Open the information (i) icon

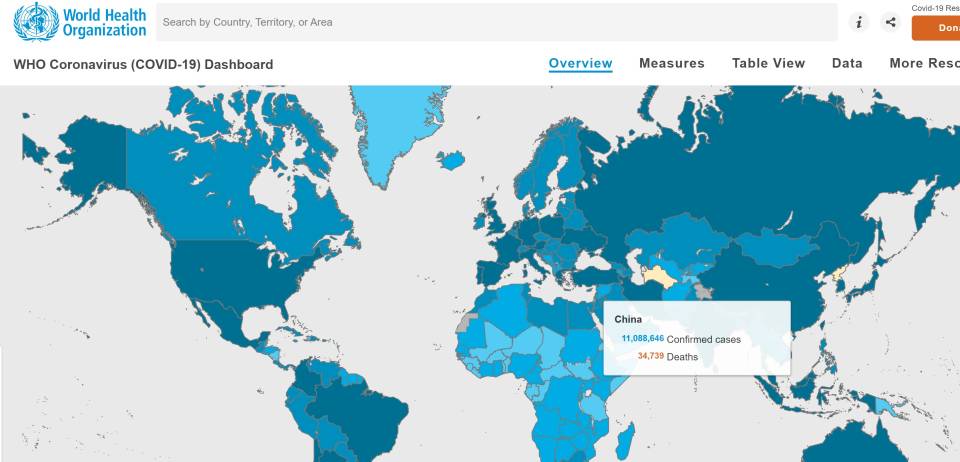tap(859, 23)
